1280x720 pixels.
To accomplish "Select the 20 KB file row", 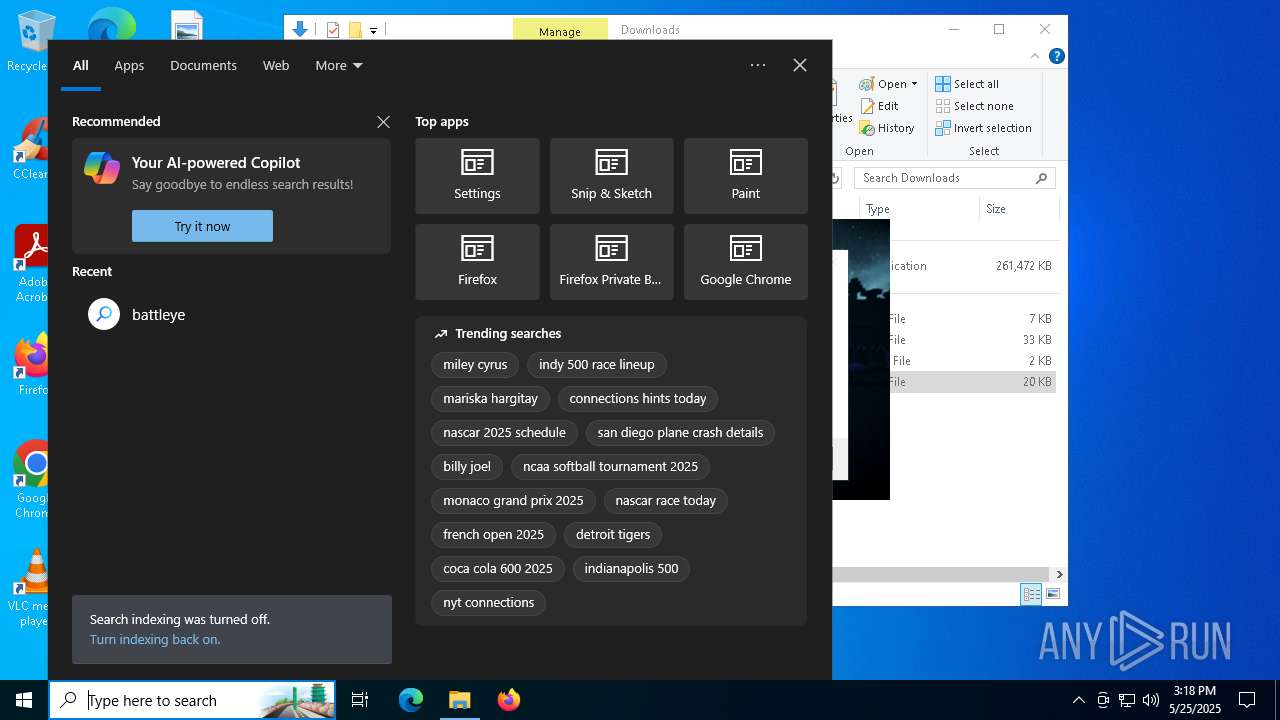I will [972, 382].
